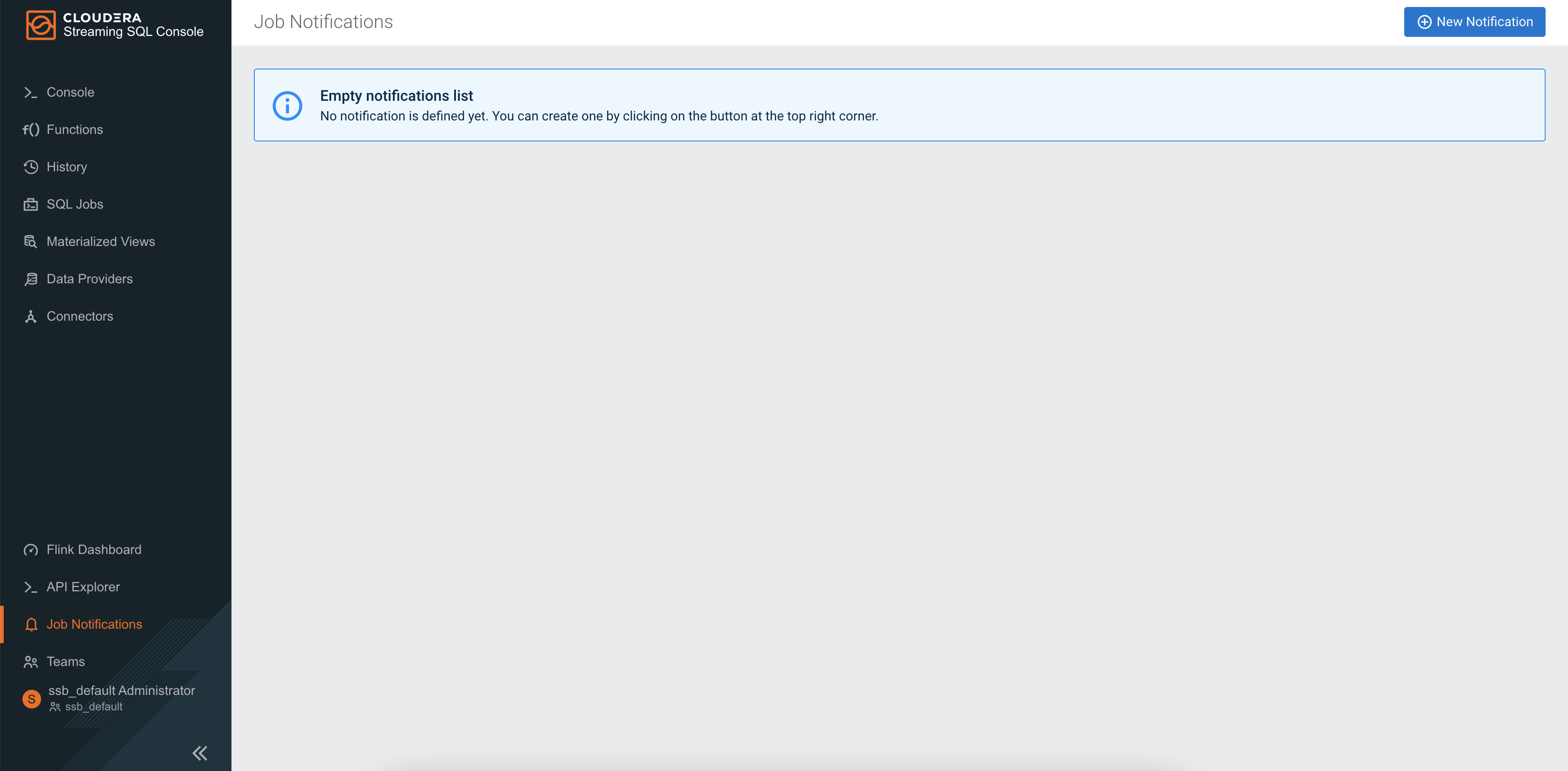Click the Functions f() icon

30,130
